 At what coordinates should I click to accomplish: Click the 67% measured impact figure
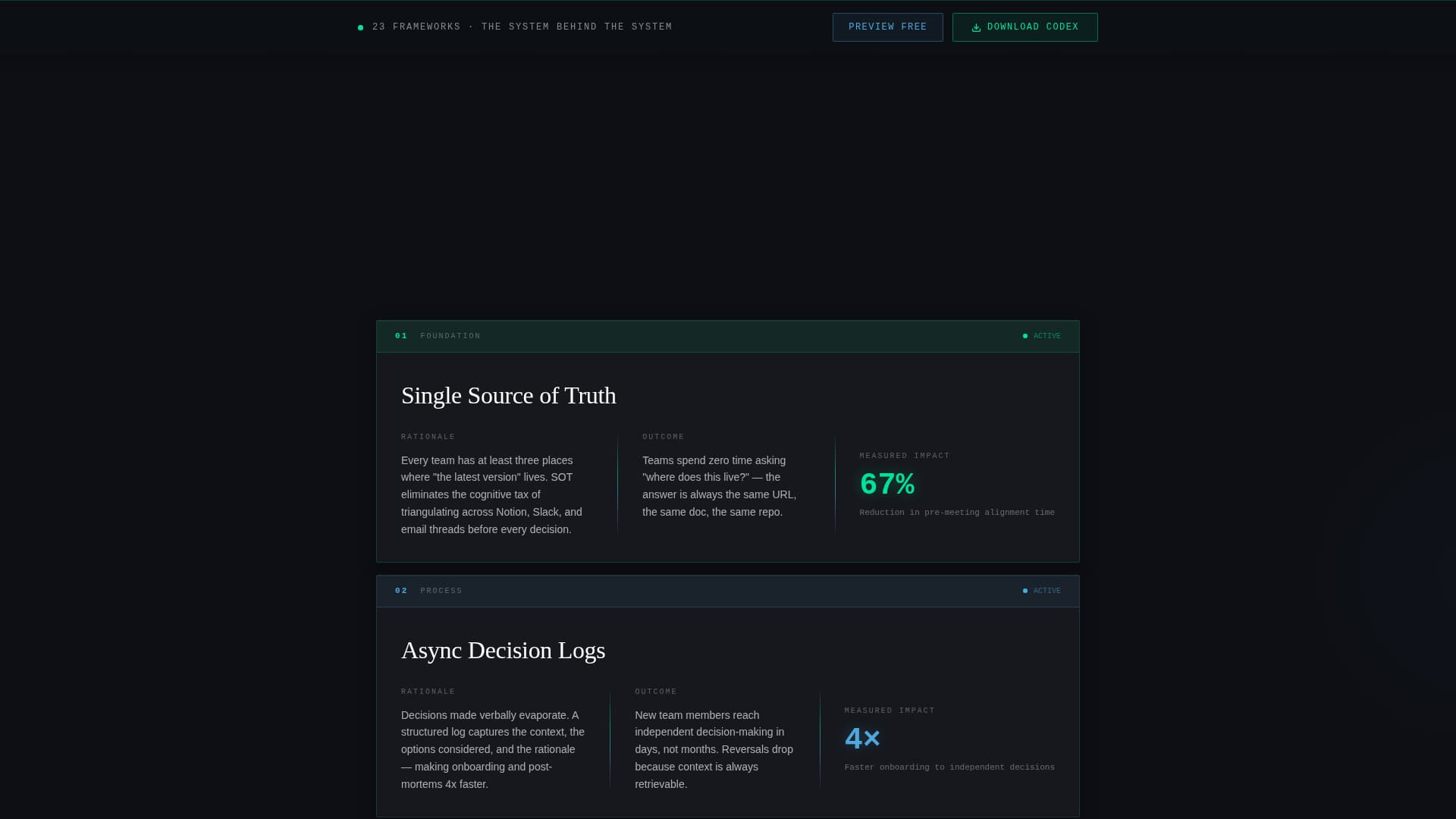pos(886,484)
